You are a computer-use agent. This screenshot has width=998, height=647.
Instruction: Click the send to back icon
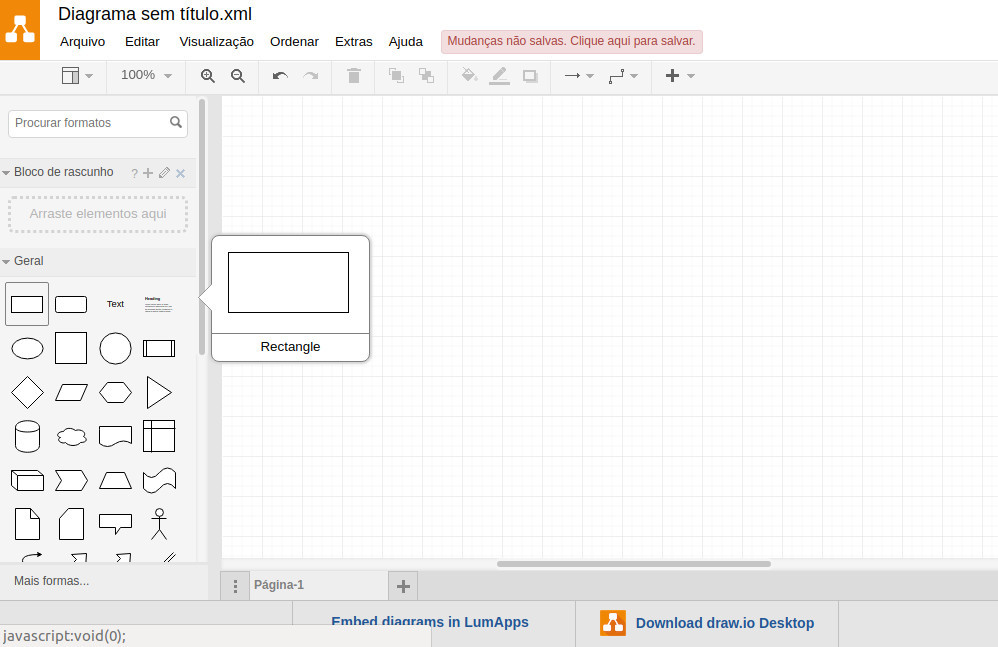(426, 76)
